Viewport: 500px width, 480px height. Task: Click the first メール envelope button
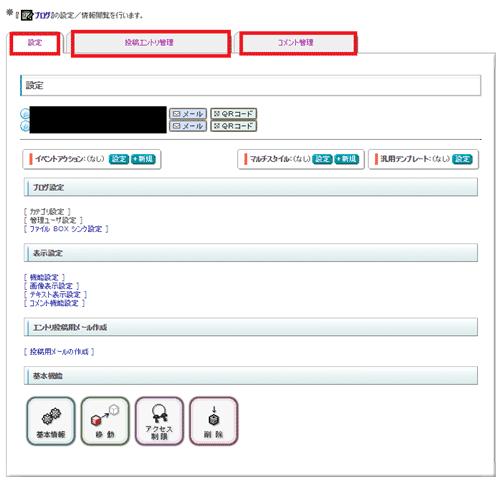coord(188,114)
